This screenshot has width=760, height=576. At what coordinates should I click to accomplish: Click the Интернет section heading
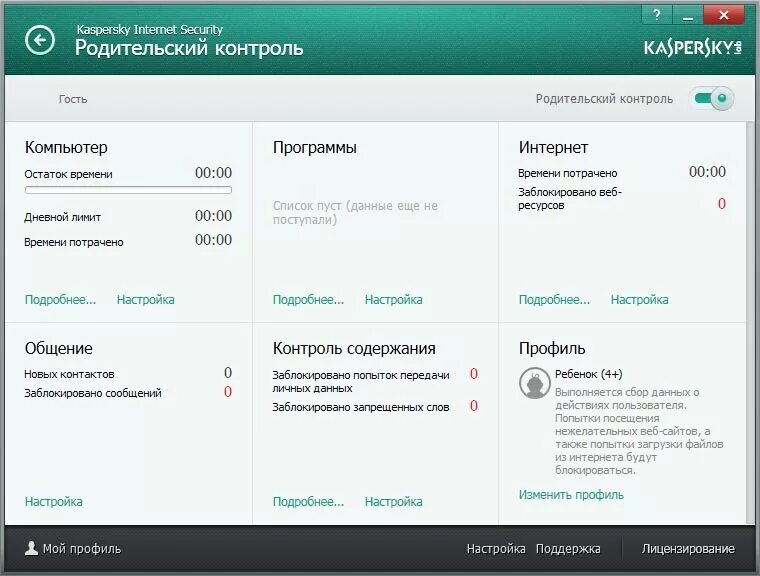coord(553,147)
